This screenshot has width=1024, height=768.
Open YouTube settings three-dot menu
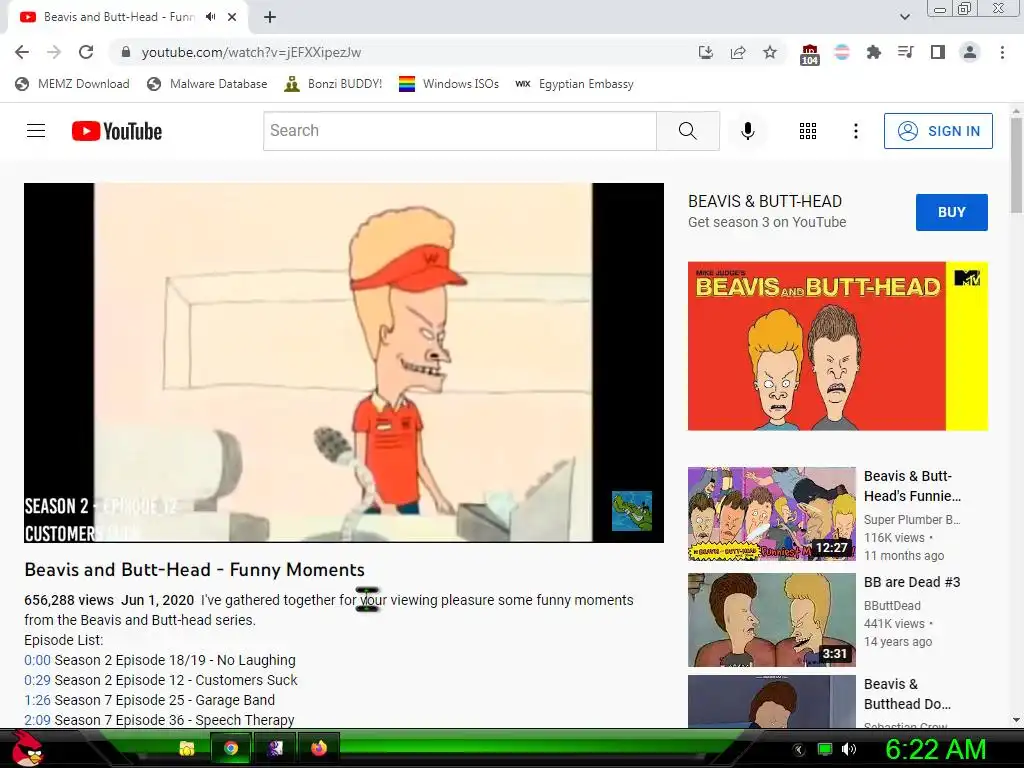856,131
